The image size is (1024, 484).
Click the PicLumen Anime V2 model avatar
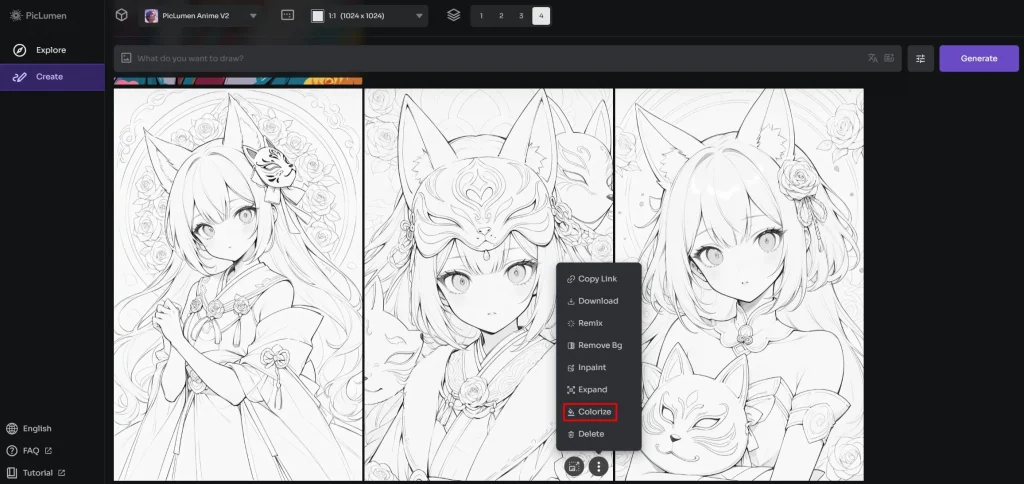(x=152, y=16)
